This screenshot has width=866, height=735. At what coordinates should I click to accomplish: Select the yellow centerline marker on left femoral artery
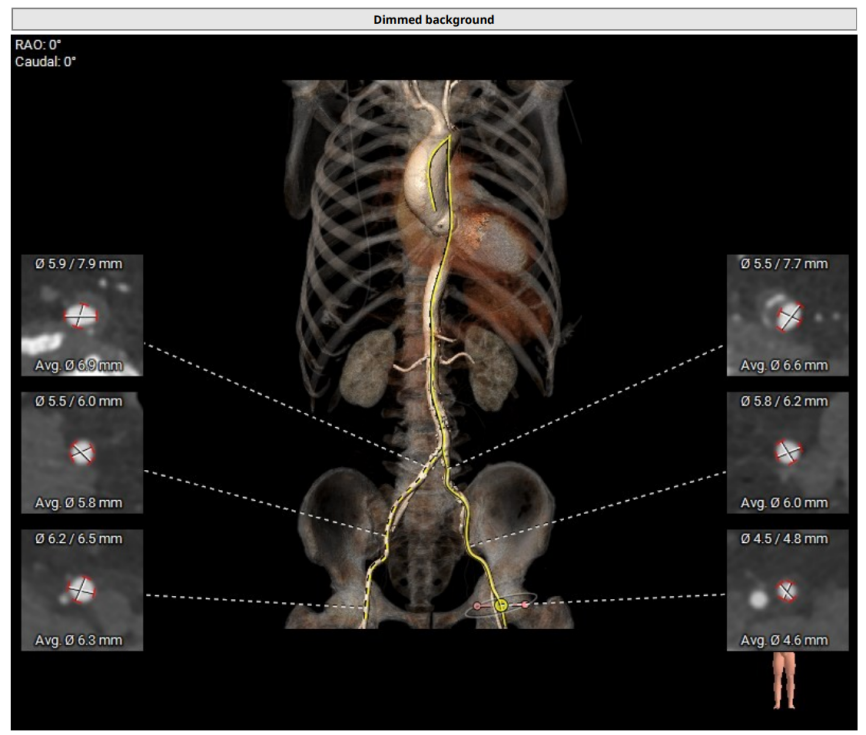point(501,605)
